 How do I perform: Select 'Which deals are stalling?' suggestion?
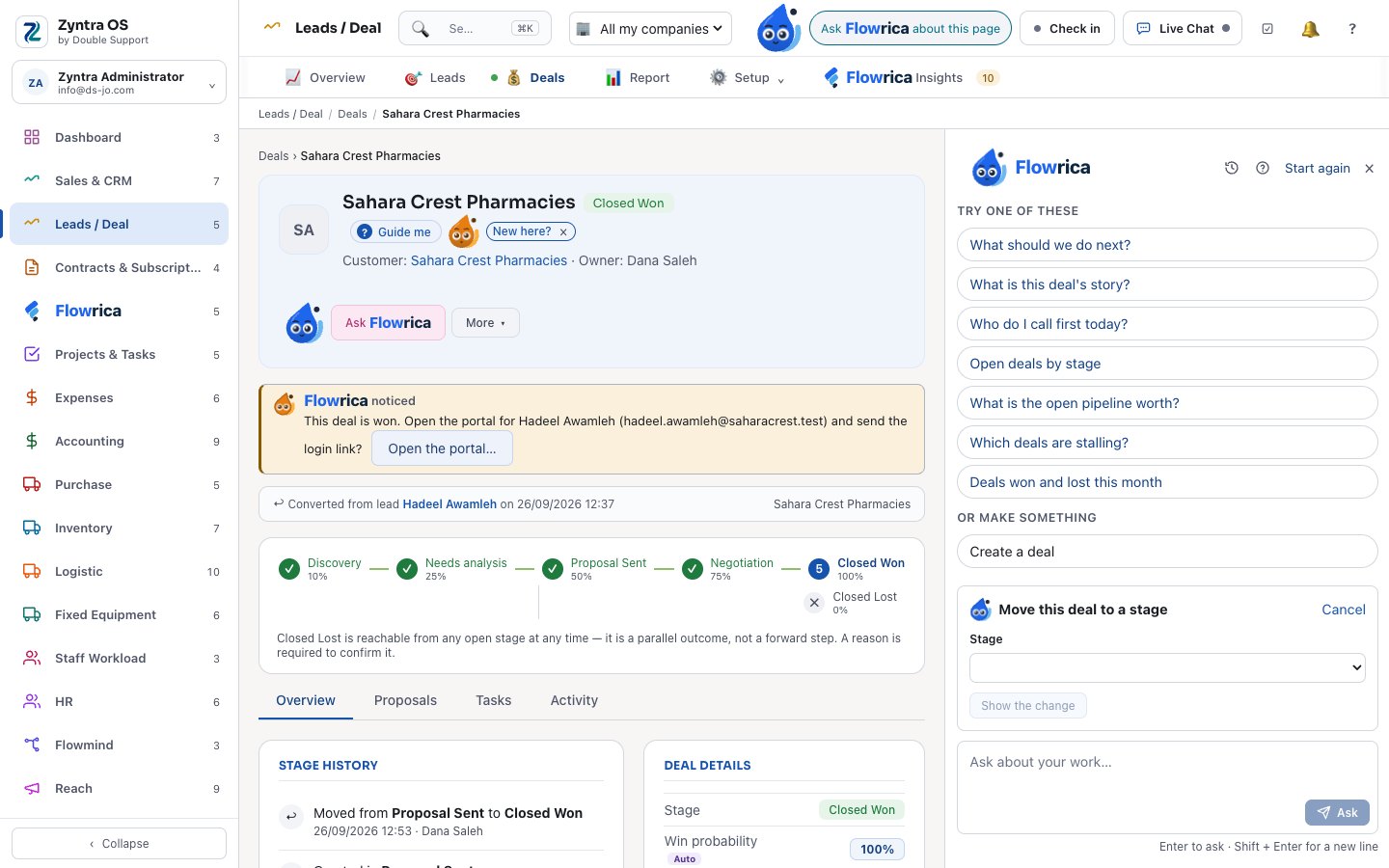1167,443
